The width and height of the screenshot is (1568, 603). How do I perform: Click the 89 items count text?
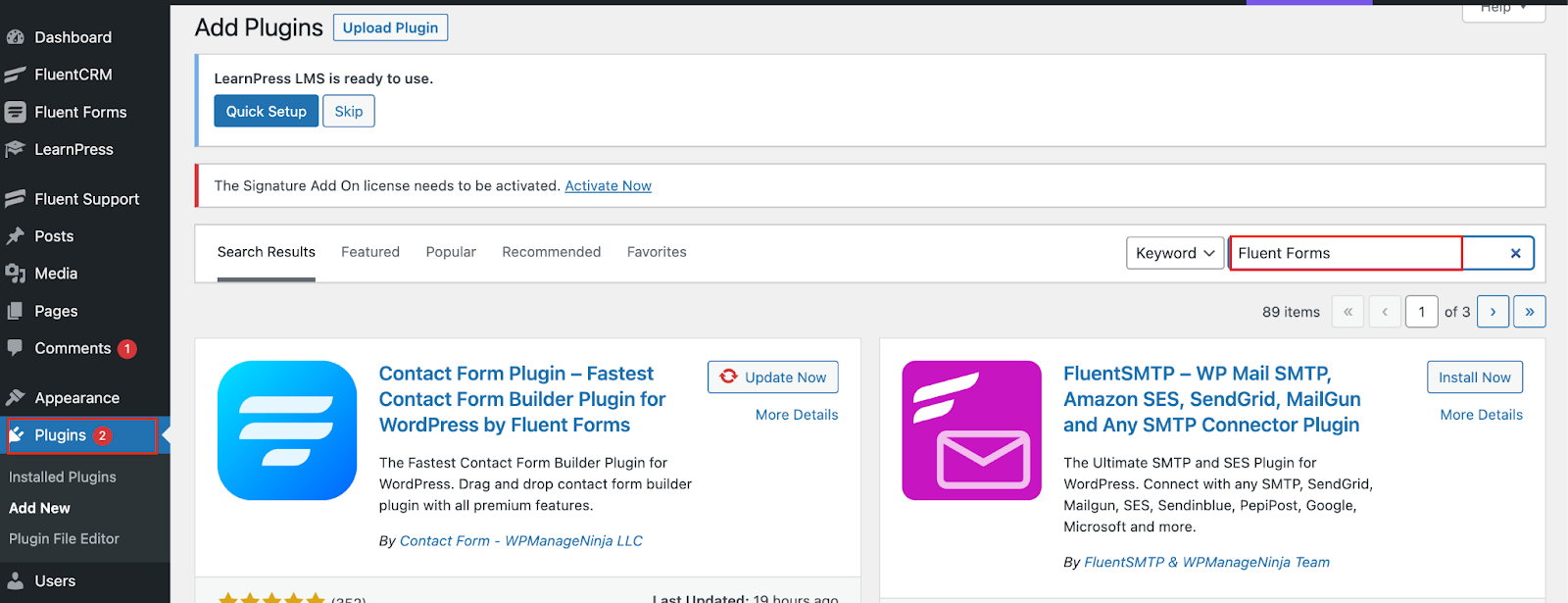[x=1291, y=312]
